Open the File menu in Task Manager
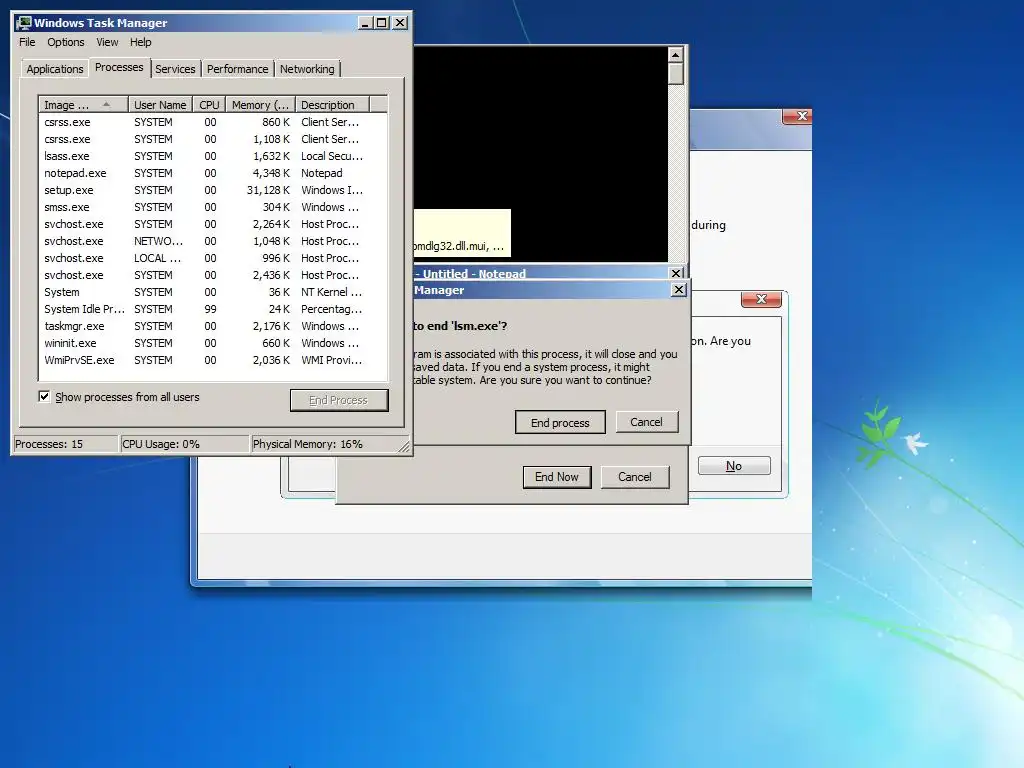 [x=27, y=42]
